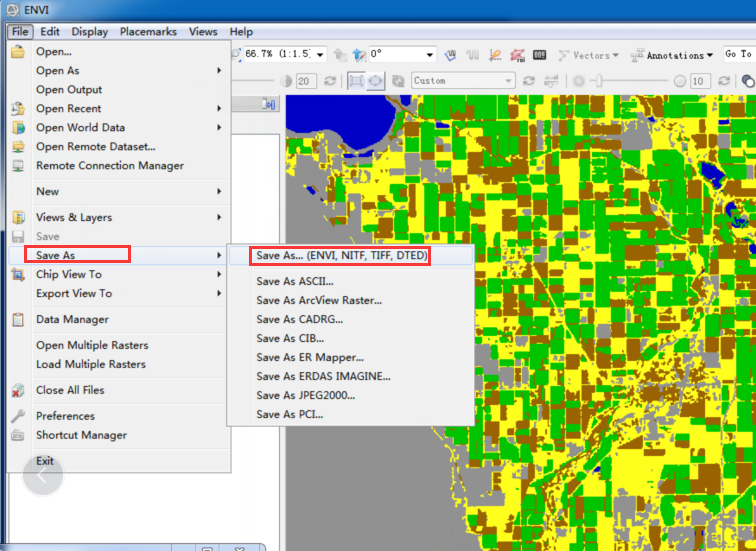This screenshot has width=756, height=551.
Task: Click the zoom magnifier icon left of 66.7%
Action: pos(236,54)
